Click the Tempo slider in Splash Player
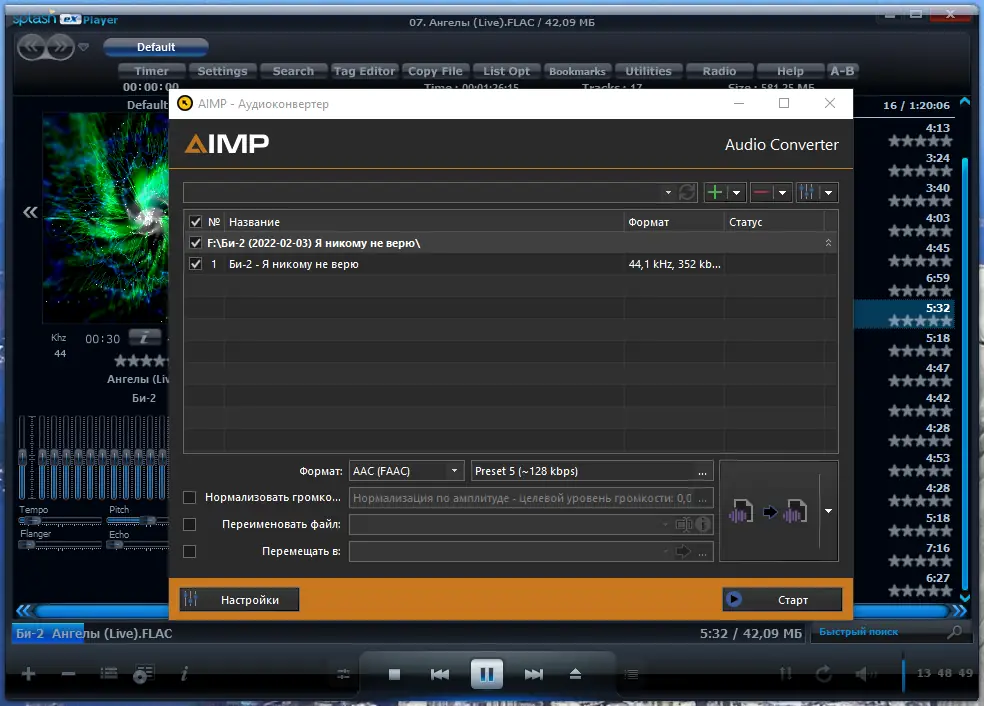The width and height of the screenshot is (984, 706). (x=60, y=521)
